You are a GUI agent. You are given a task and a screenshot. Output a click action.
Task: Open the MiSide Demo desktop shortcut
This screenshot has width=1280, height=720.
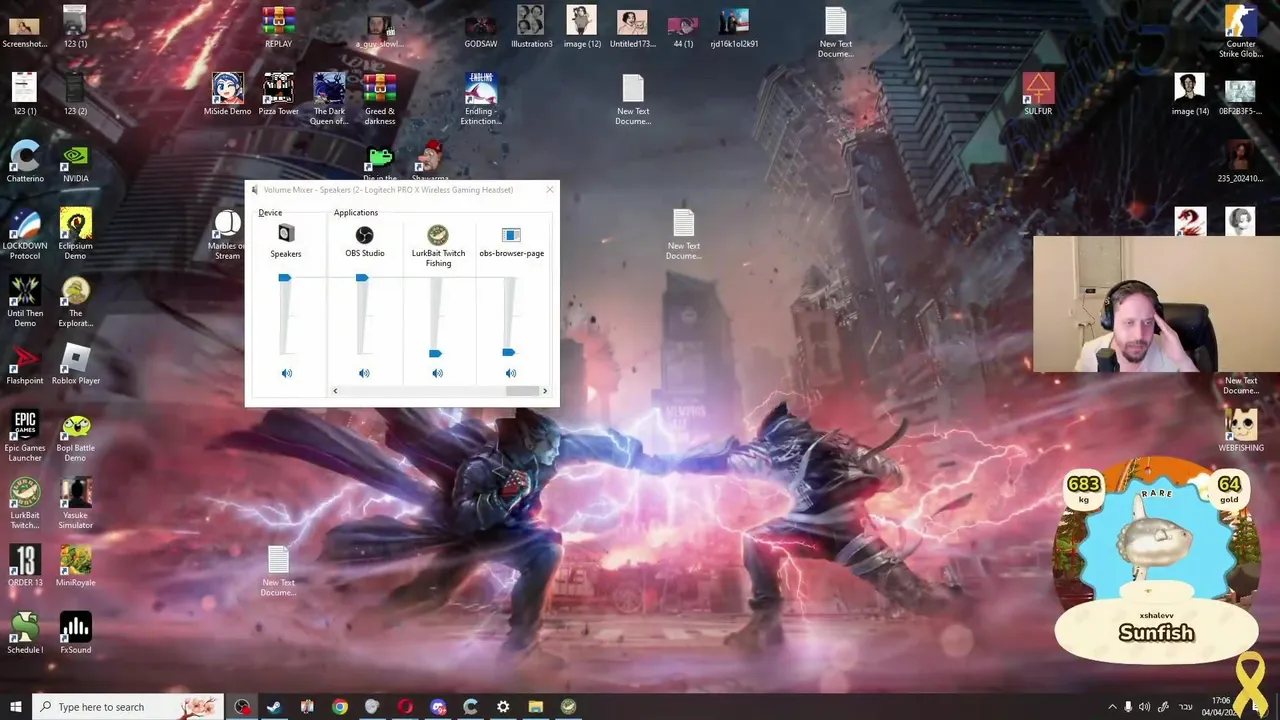click(x=227, y=94)
